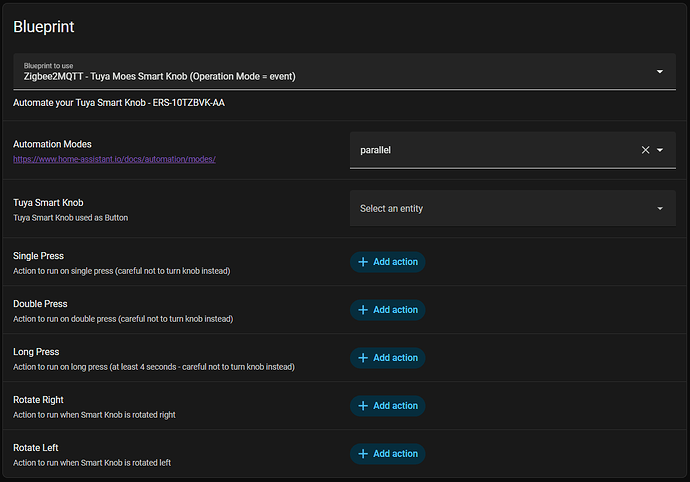Add an action for Rotate Left
The image size is (690, 482).
click(388, 454)
